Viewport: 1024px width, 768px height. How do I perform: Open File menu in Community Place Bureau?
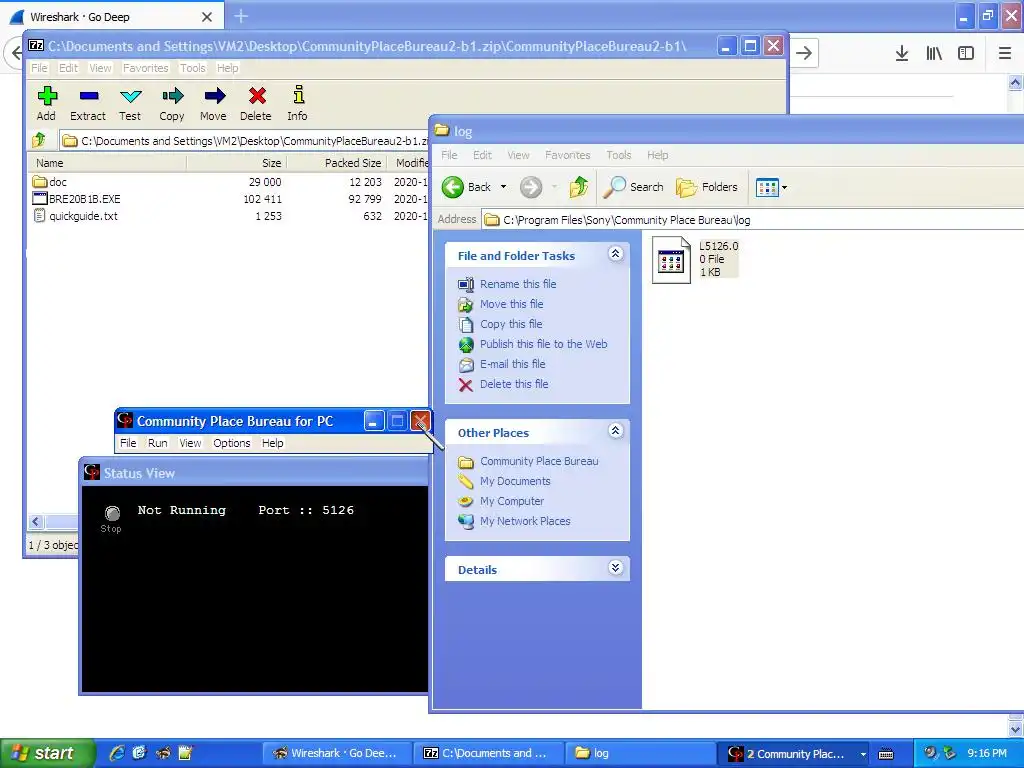pyautogui.click(x=128, y=443)
